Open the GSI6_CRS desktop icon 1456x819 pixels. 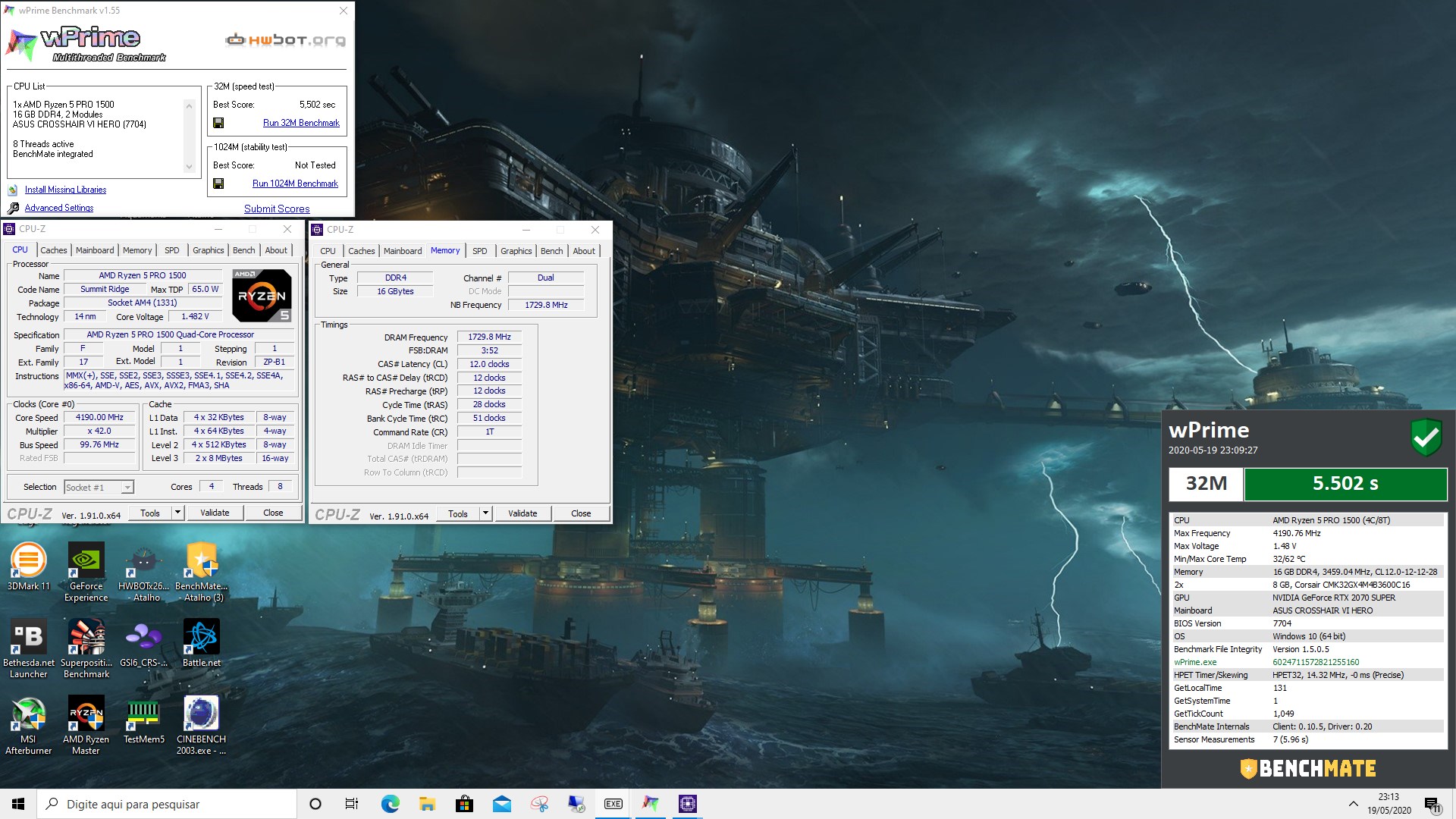[144, 644]
